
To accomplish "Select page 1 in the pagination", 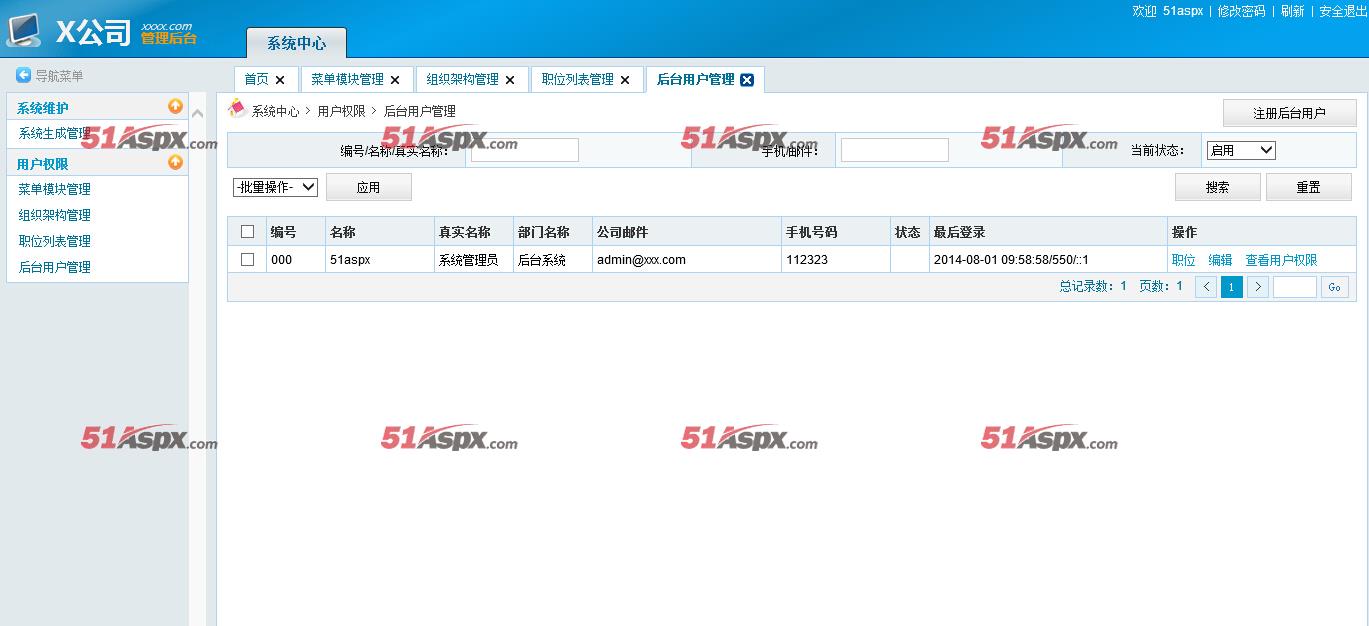I will pyautogui.click(x=1232, y=287).
